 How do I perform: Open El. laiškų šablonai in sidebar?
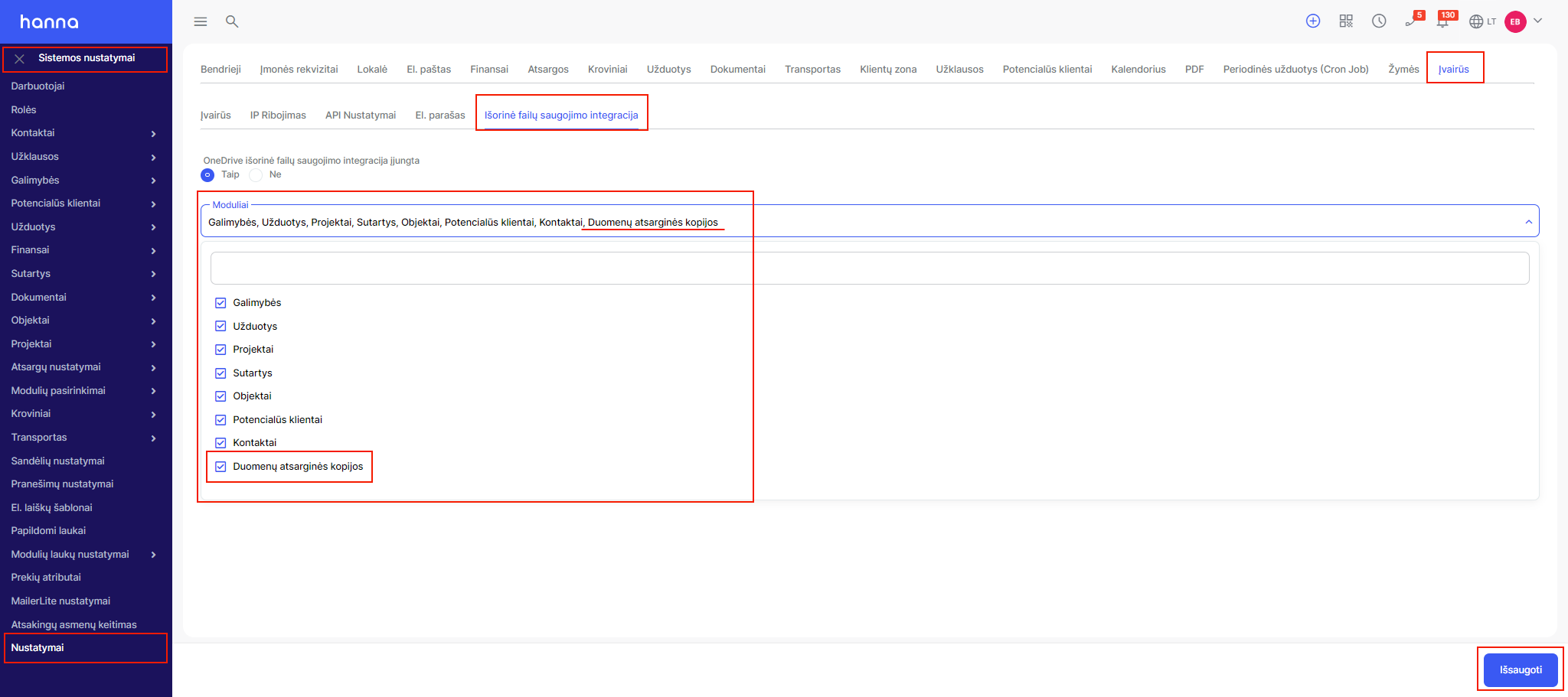[x=51, y=508]
